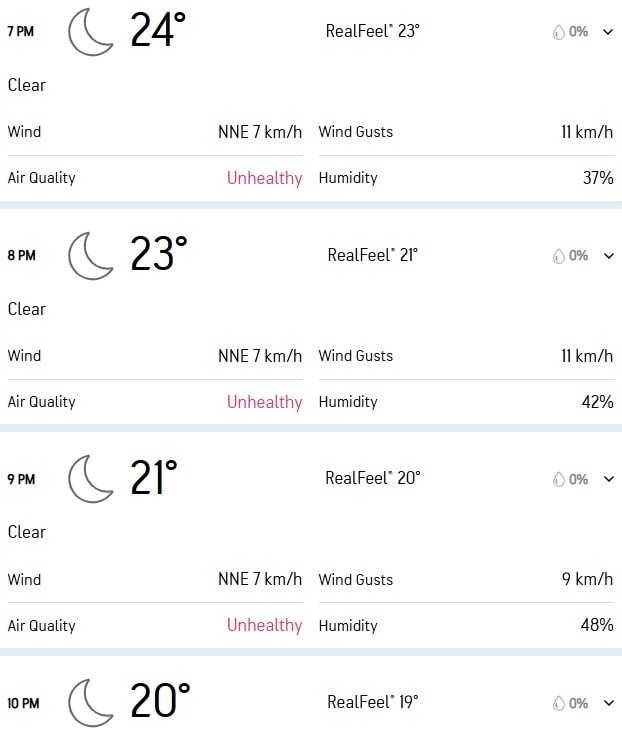Click the moon icon for 9 PM
The width and height of the screenshot is (622, 735).
click(91, 479)
